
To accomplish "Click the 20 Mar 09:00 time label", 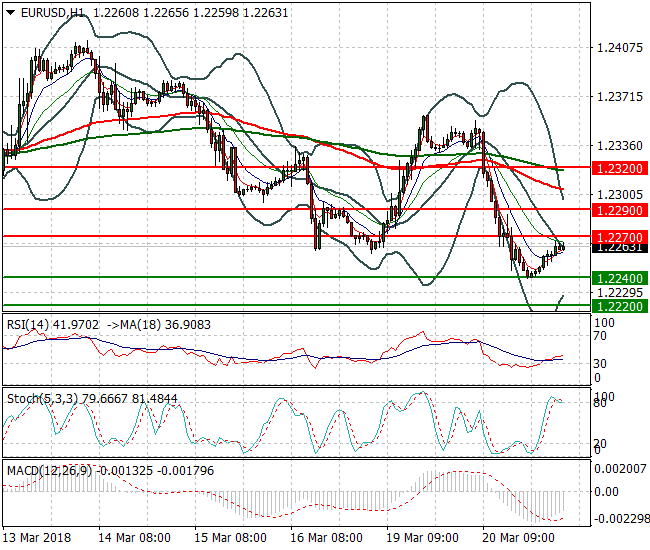I will pyautogui.click(x=518, y=537).
